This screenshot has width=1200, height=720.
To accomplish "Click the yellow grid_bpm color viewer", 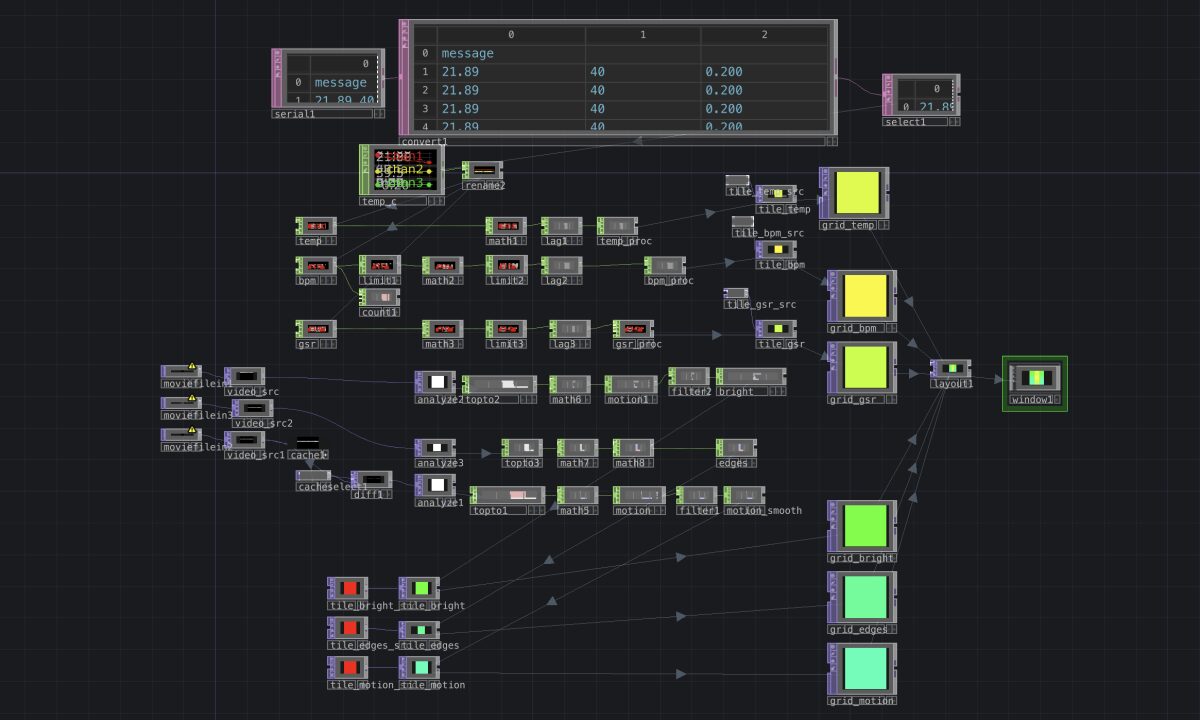I will coord(866,295).
